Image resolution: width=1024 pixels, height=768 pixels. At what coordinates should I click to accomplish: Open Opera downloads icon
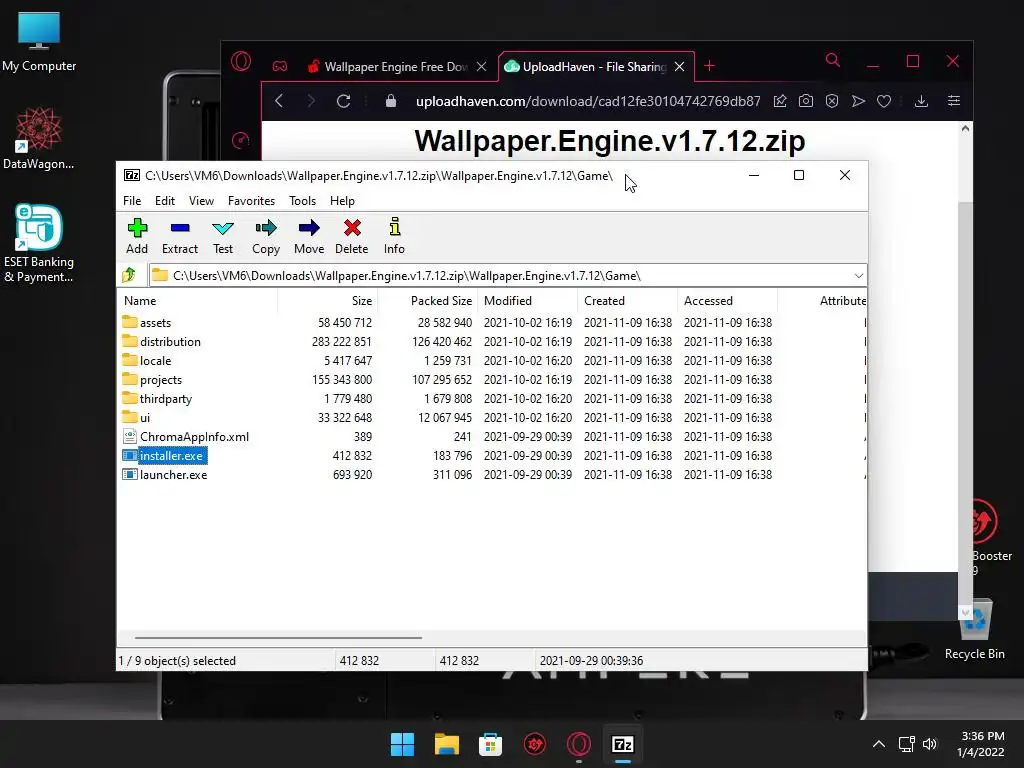click(921, 101)
